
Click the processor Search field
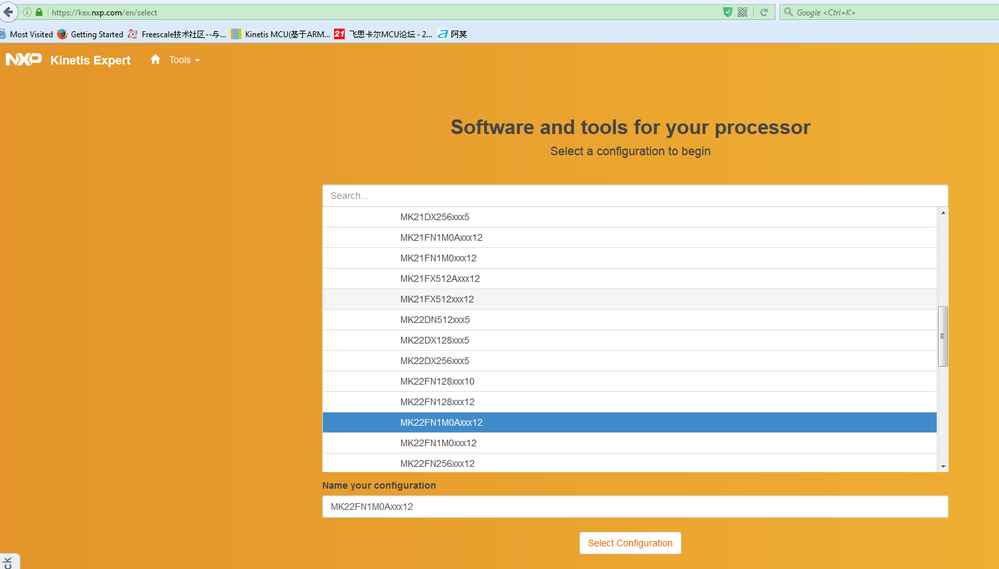(635, 196)
